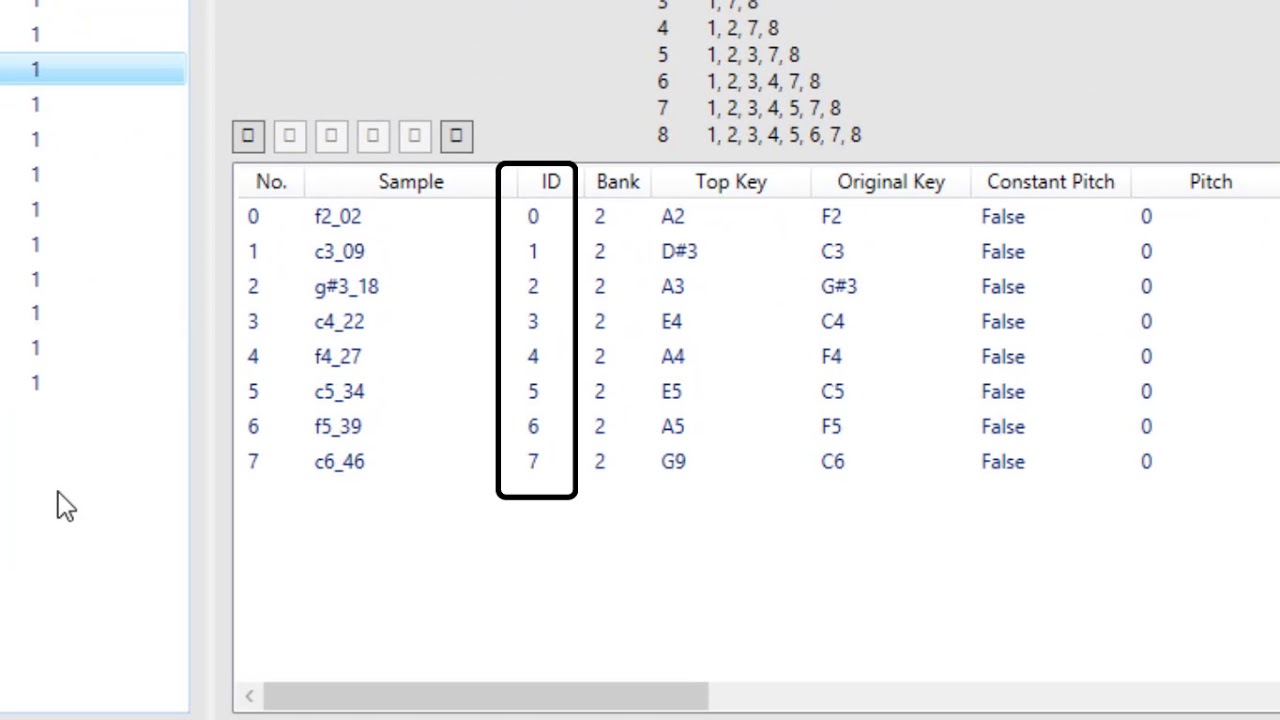Click the Top Key cell G9
Viewport: 1280px width, 720px height.
pos(673,462)
